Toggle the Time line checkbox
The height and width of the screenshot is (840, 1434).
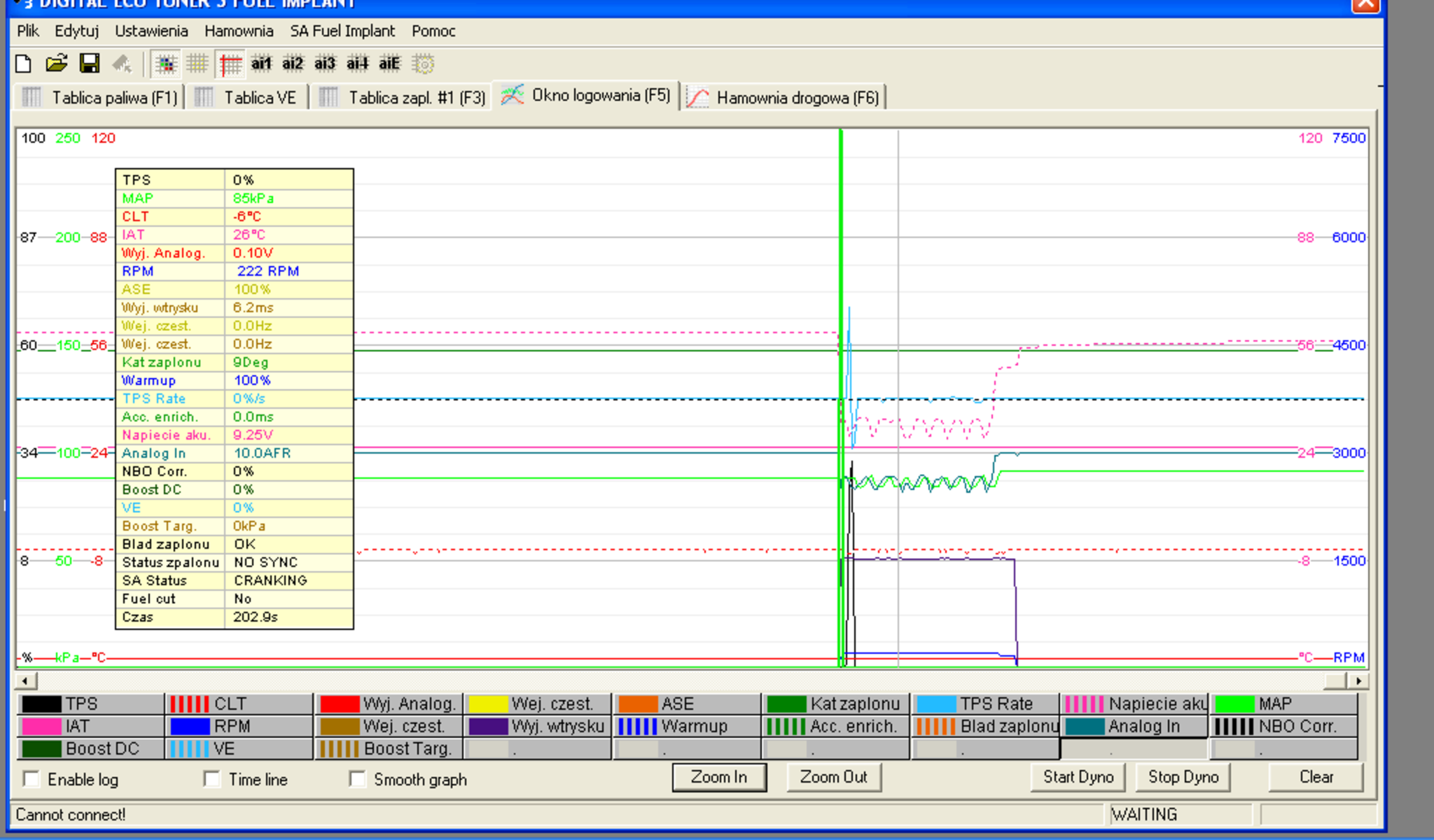tap(211, 779)
